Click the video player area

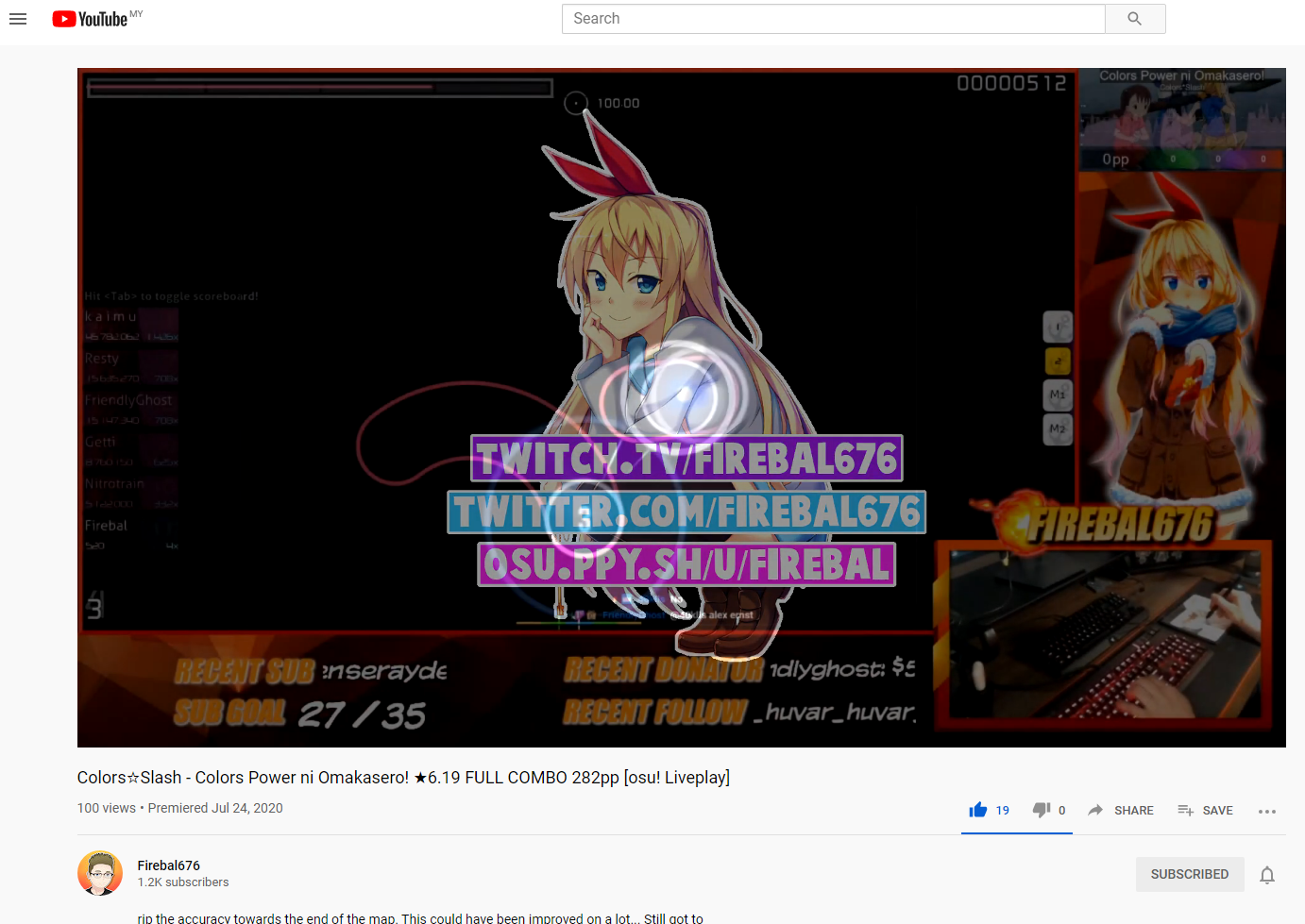point(681,408)
